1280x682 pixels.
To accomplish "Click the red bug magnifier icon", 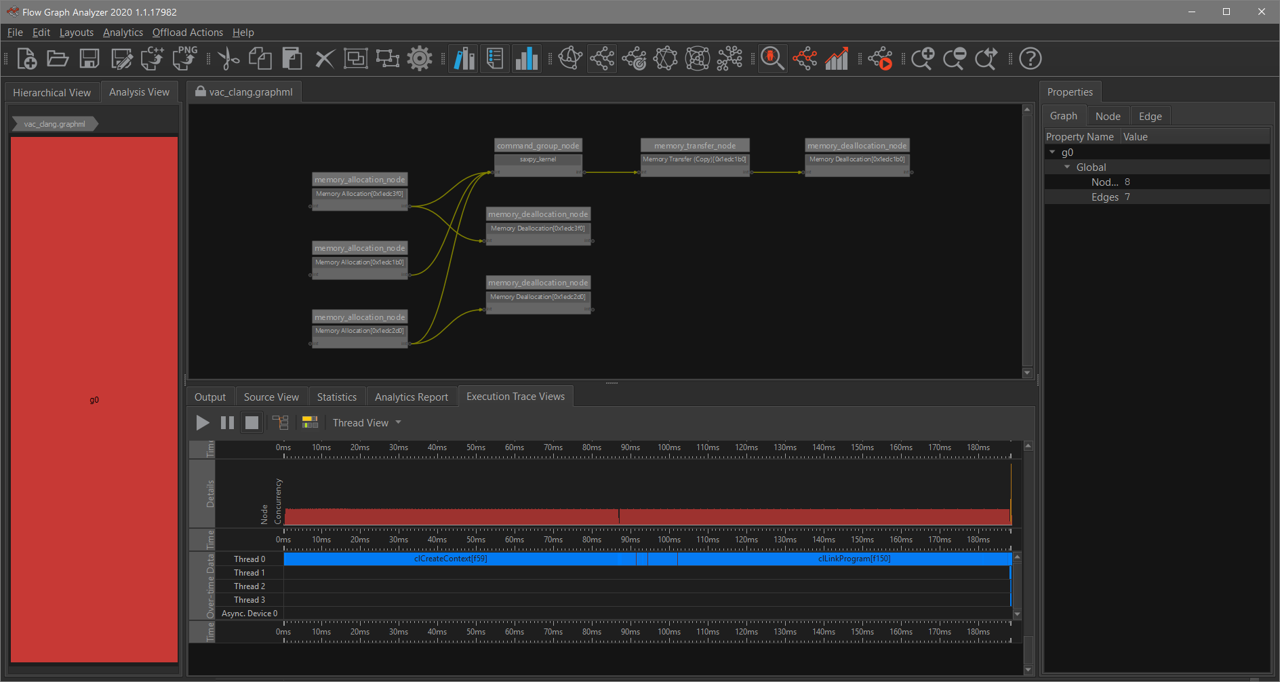I will (x=772, y=59).
